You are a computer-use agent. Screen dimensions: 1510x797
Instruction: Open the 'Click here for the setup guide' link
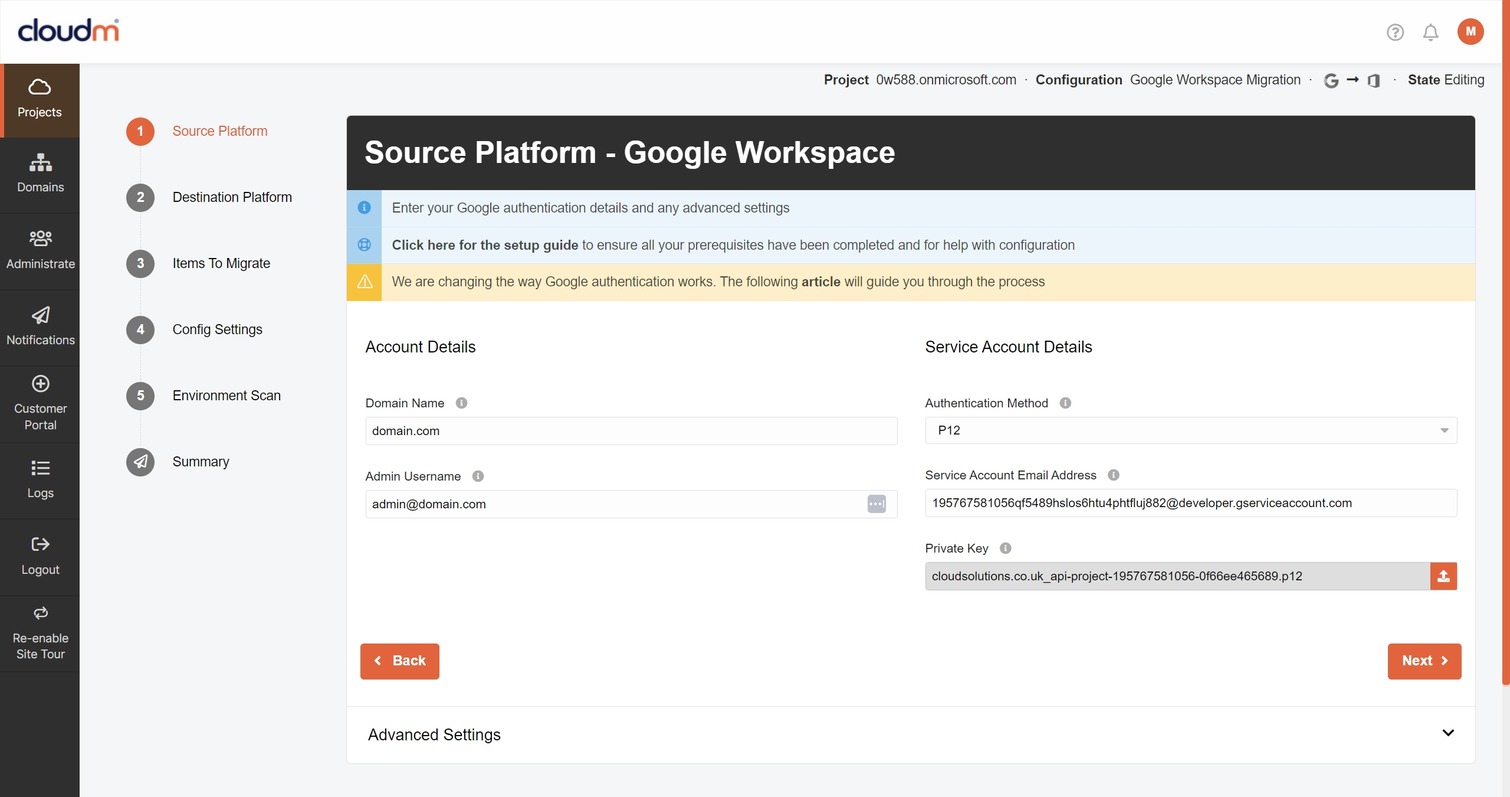(x=485, y=245)
